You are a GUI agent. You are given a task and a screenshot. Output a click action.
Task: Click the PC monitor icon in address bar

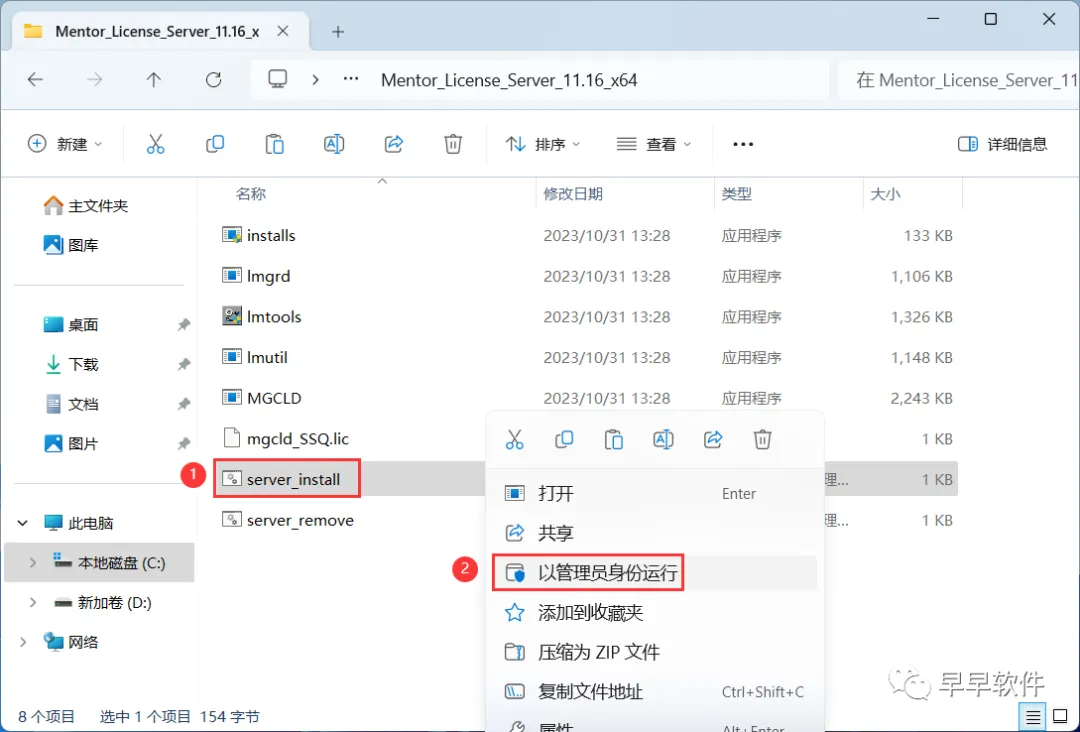pos(278,79)
